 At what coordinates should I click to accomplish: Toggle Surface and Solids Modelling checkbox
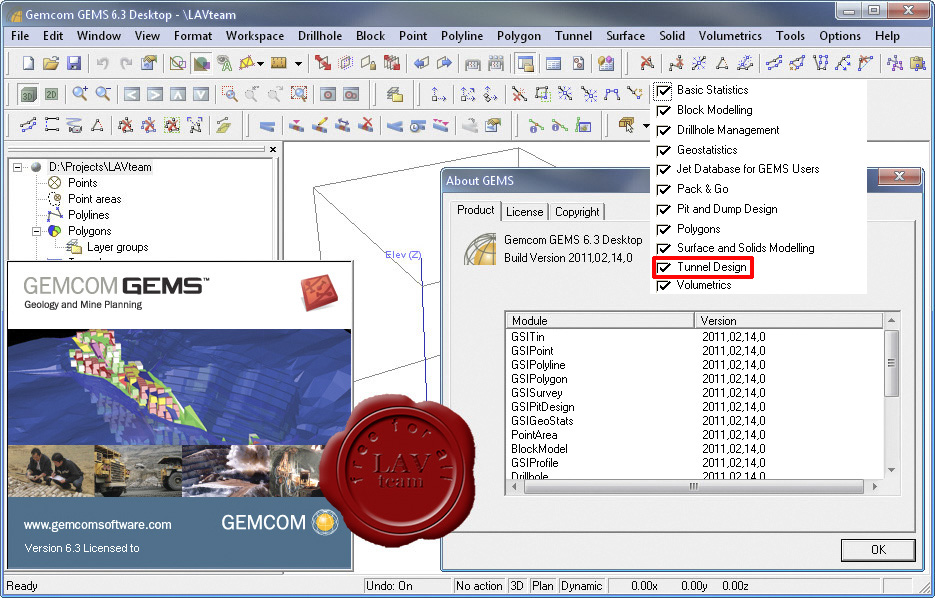(663, 249)
